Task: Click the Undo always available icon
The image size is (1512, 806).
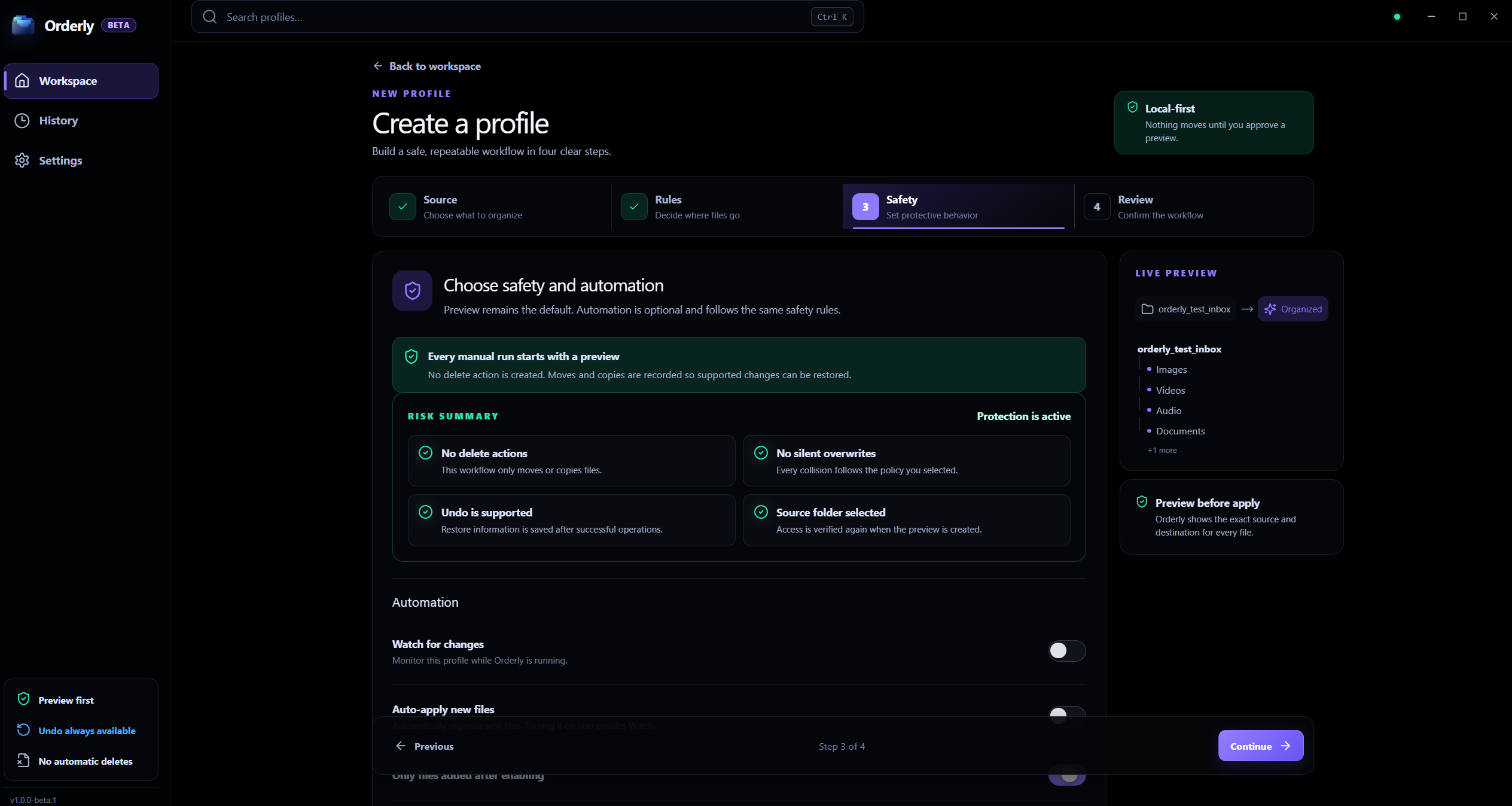Action: (23, 730)
